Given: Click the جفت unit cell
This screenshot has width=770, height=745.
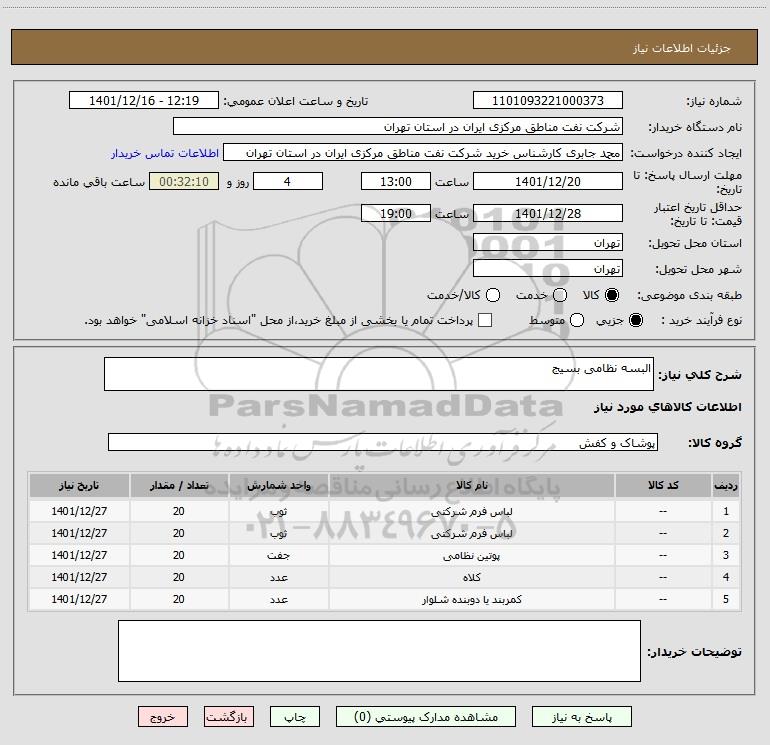Looking at the screenshot, I should point(278,556).
